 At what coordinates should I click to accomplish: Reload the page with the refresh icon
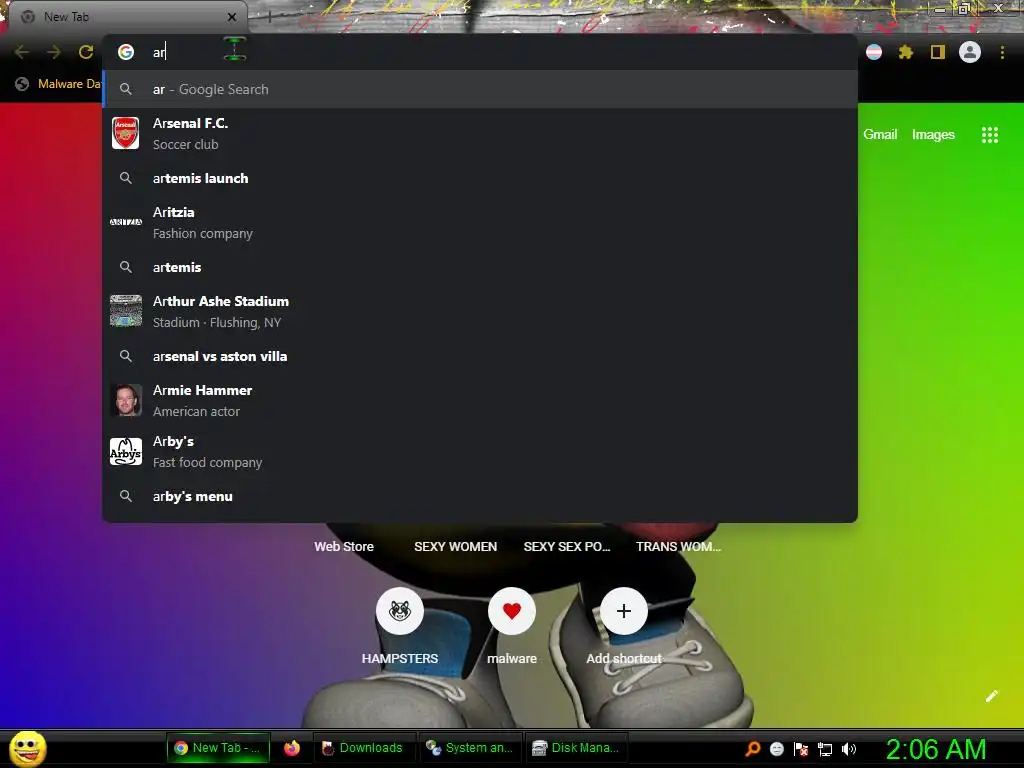[86, 52]
